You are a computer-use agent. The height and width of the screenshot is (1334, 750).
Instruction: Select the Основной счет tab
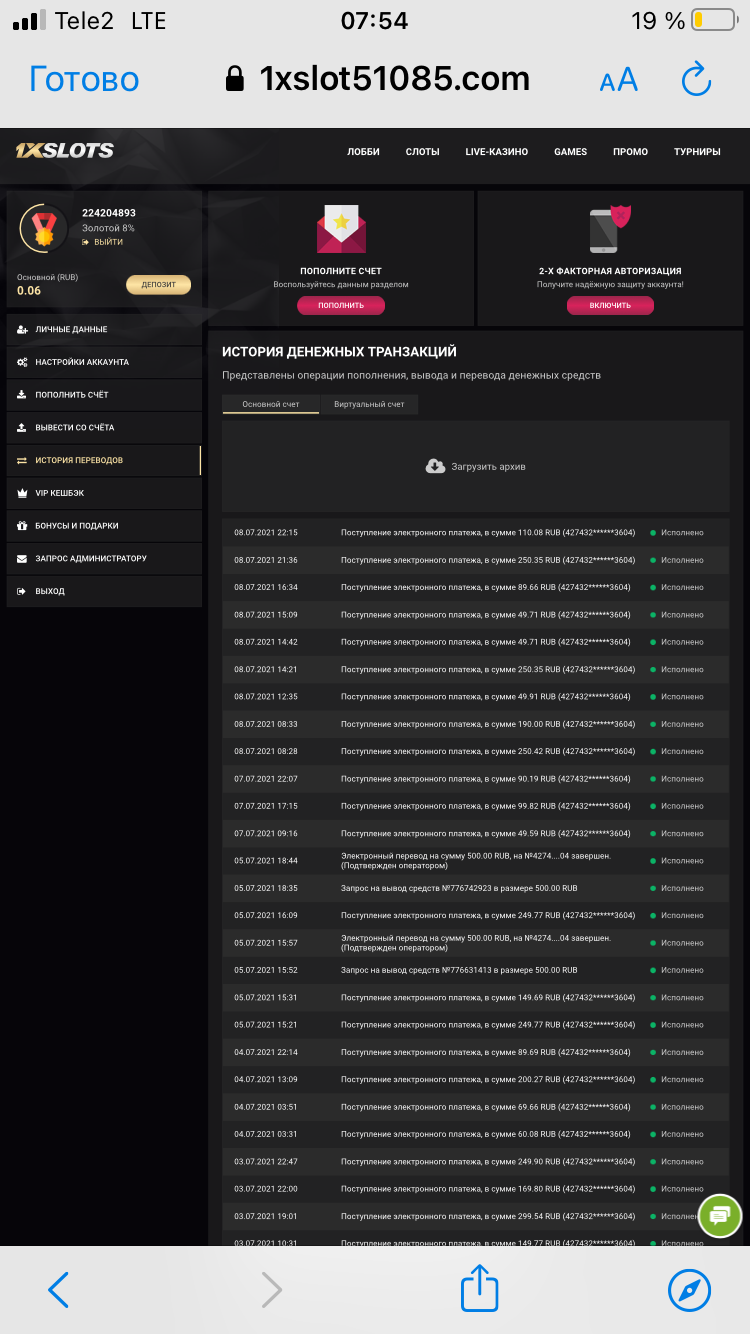pyautogui.click(x=271, y=404)
